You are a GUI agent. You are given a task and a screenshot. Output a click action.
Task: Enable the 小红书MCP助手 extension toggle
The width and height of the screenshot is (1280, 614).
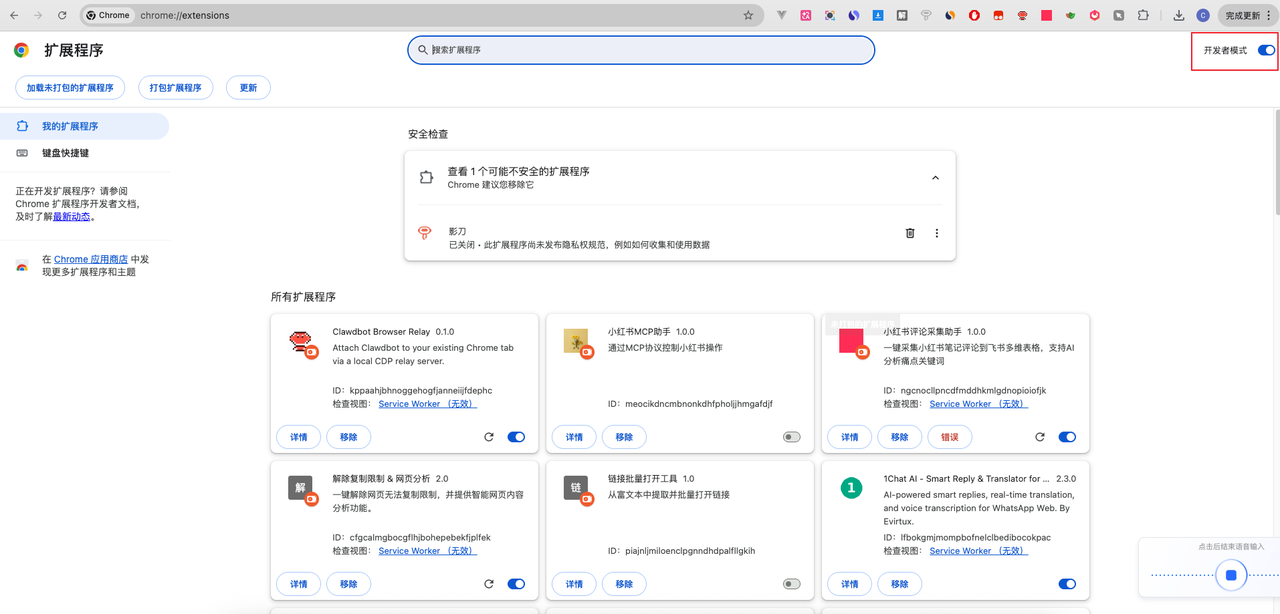[792, 437]
